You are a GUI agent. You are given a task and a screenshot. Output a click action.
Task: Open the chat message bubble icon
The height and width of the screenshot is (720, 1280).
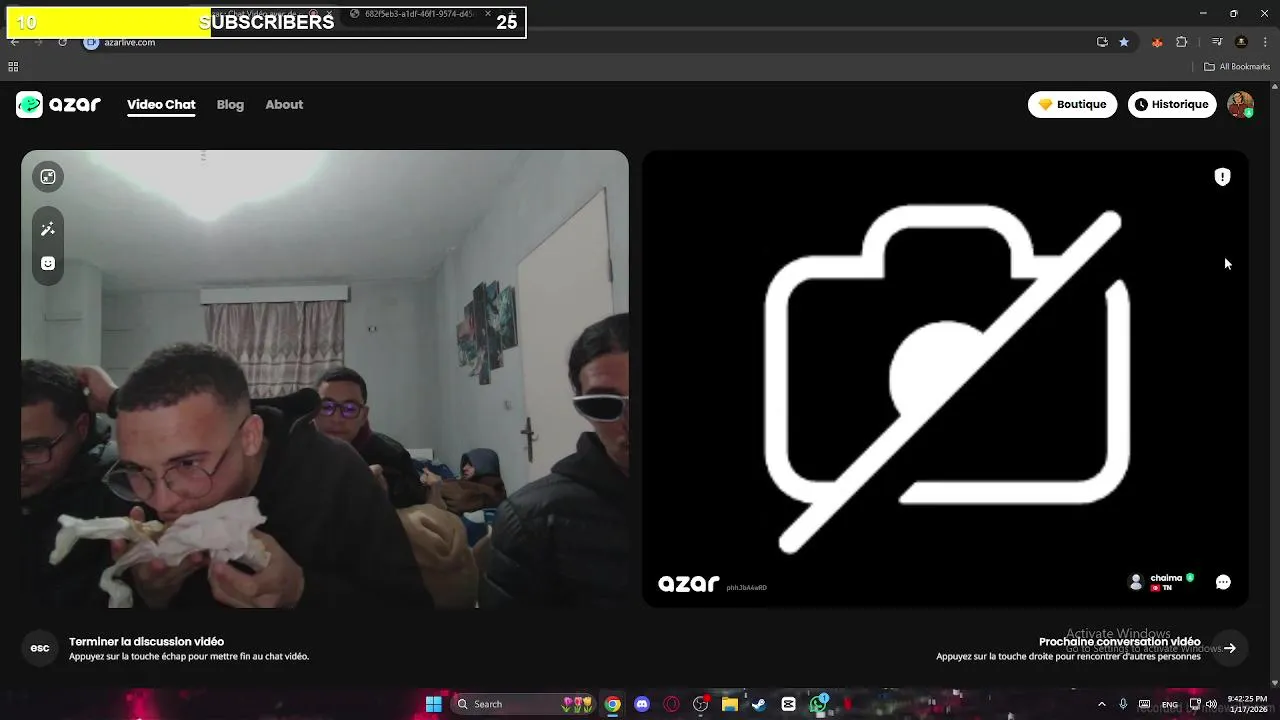click(x=1223, y=582)
